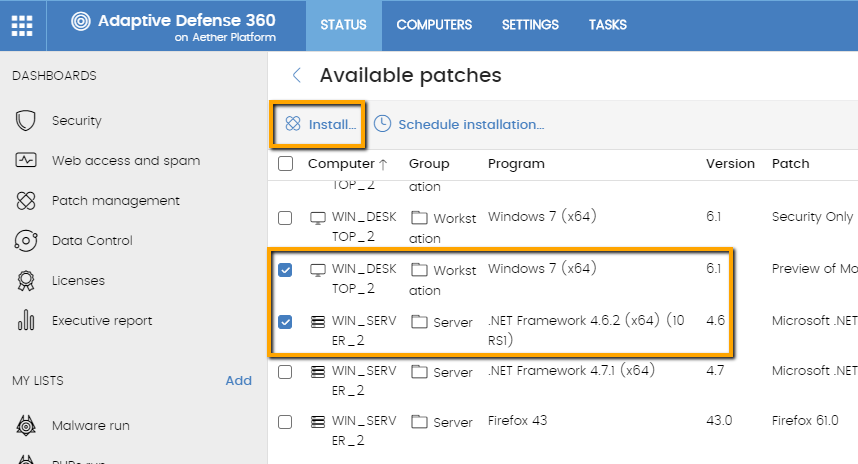Click desktop icon in Preview of Mo row
The height and width of the screenshot is (464, 858).
[x=317, y=270]
